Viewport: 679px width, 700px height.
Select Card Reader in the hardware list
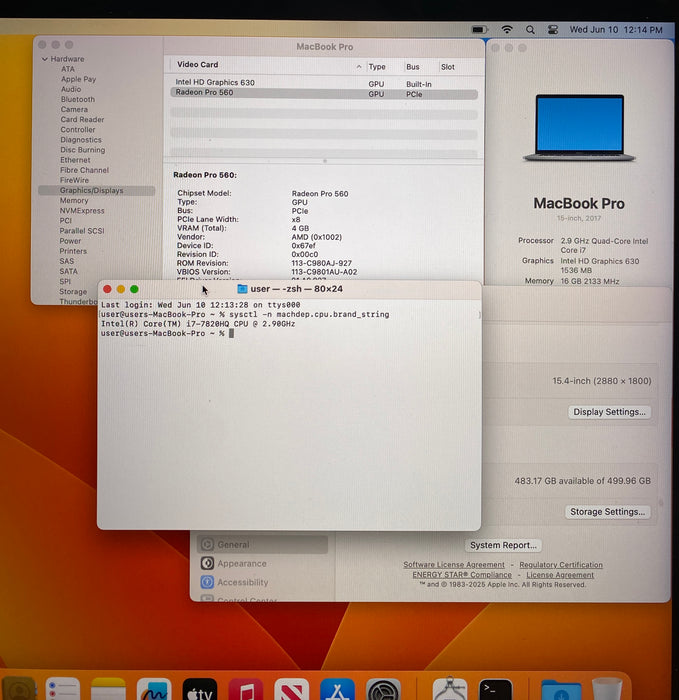pyautogui.click(x=82, y=120)
